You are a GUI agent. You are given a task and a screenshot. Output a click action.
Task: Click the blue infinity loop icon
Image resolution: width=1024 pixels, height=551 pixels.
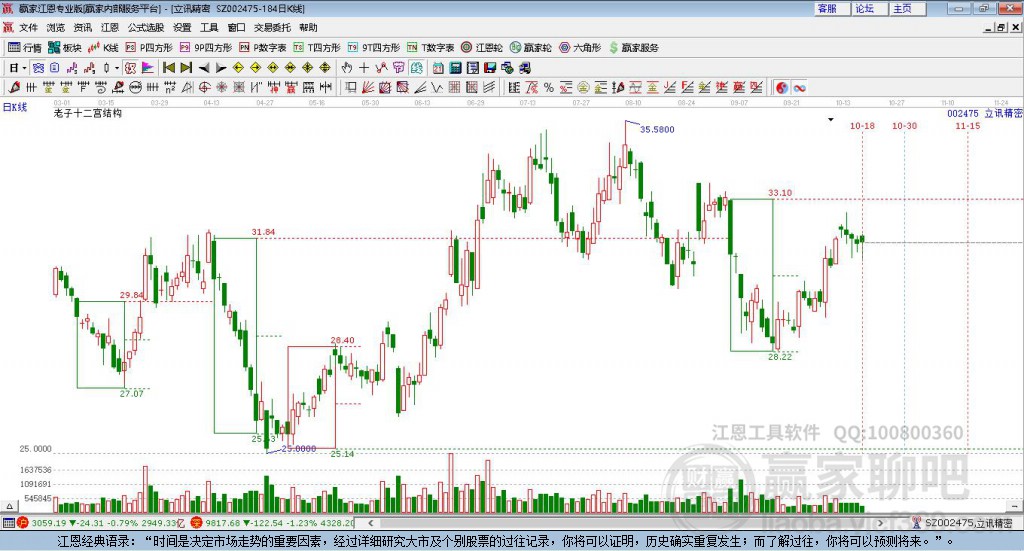pos(799,87)
